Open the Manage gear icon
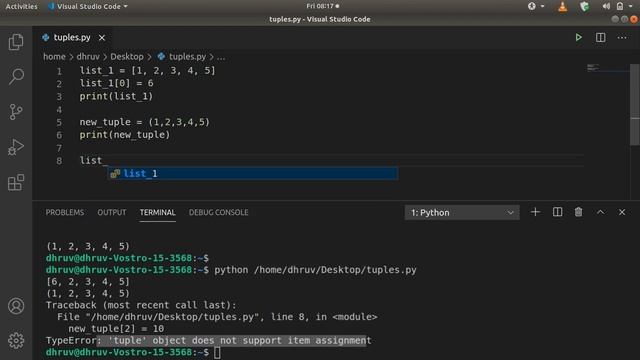 pyautogui.click(x=16, y=340)
